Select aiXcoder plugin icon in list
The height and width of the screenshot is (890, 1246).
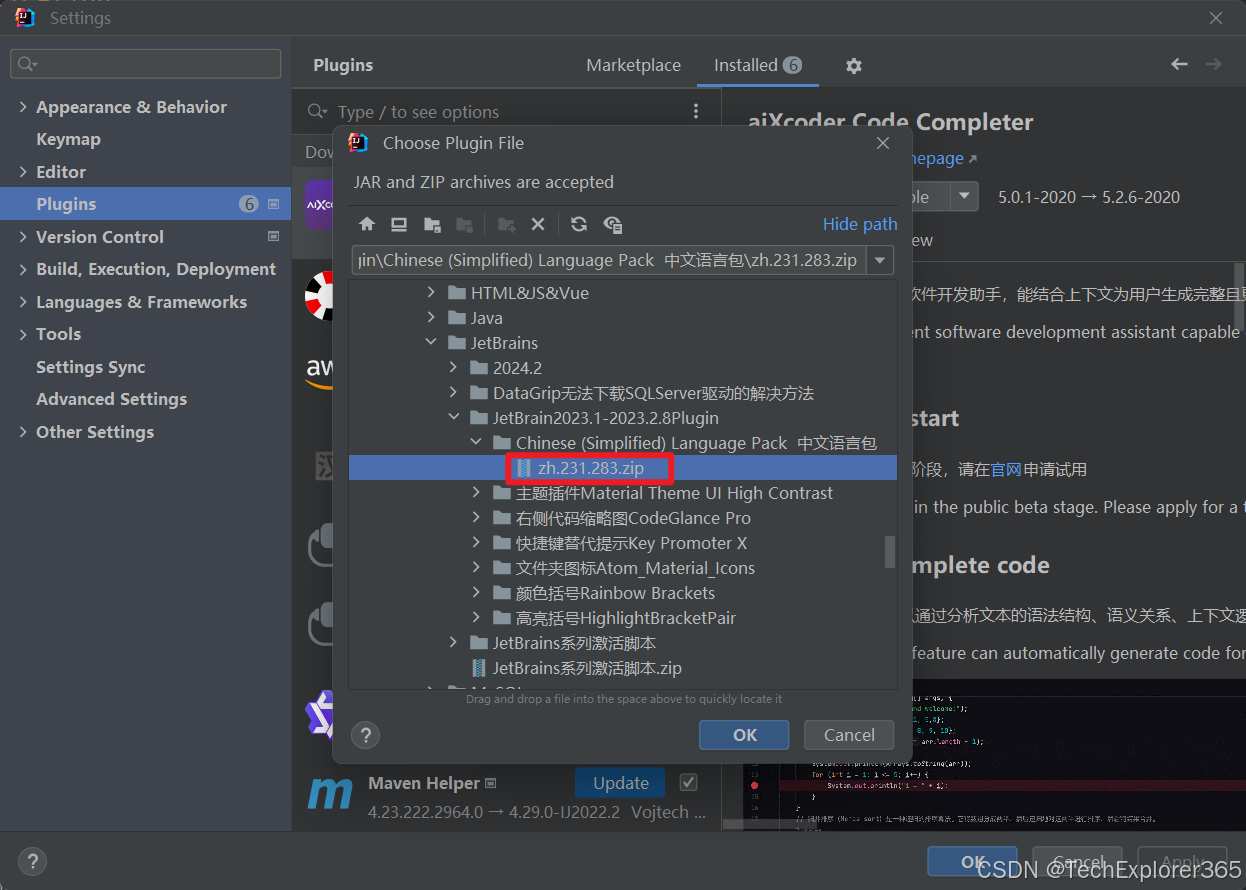(319, 205)
